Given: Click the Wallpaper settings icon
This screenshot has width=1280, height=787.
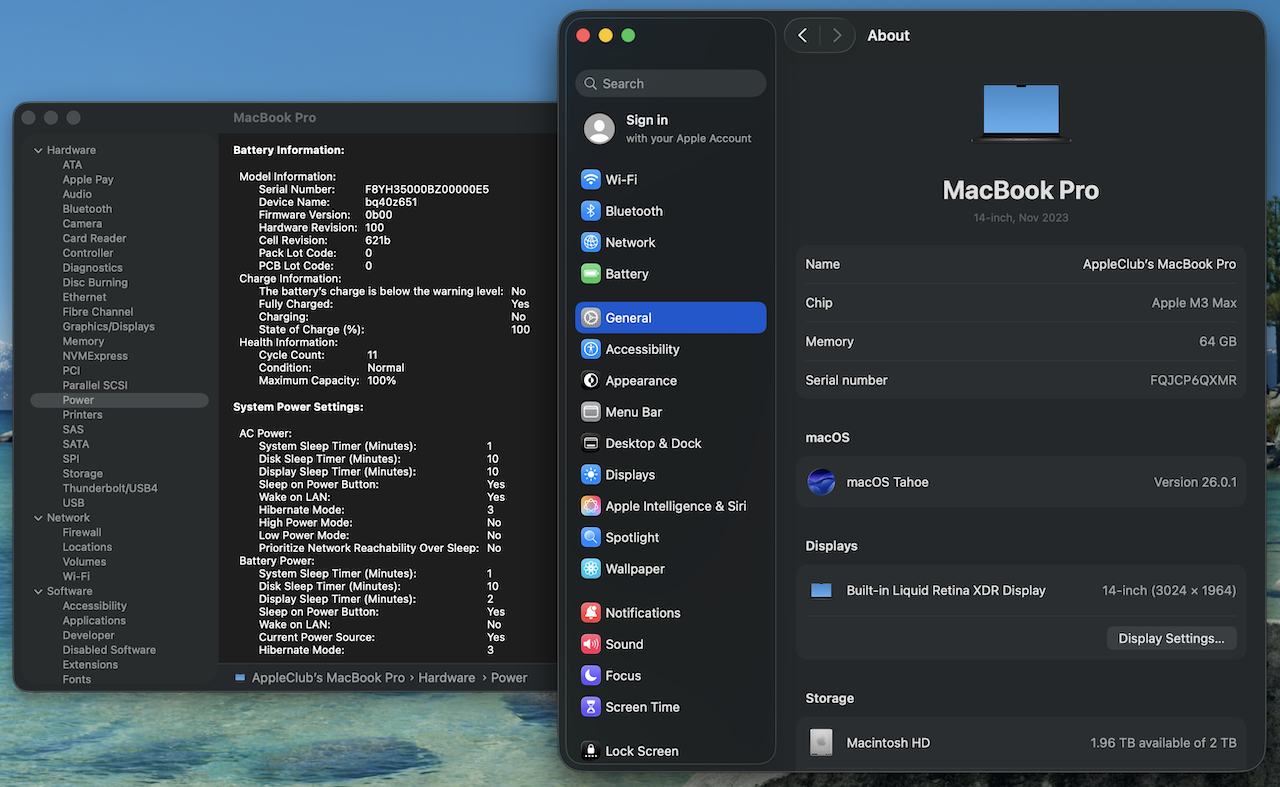Looking at the screenshot, I should [591, 569].
